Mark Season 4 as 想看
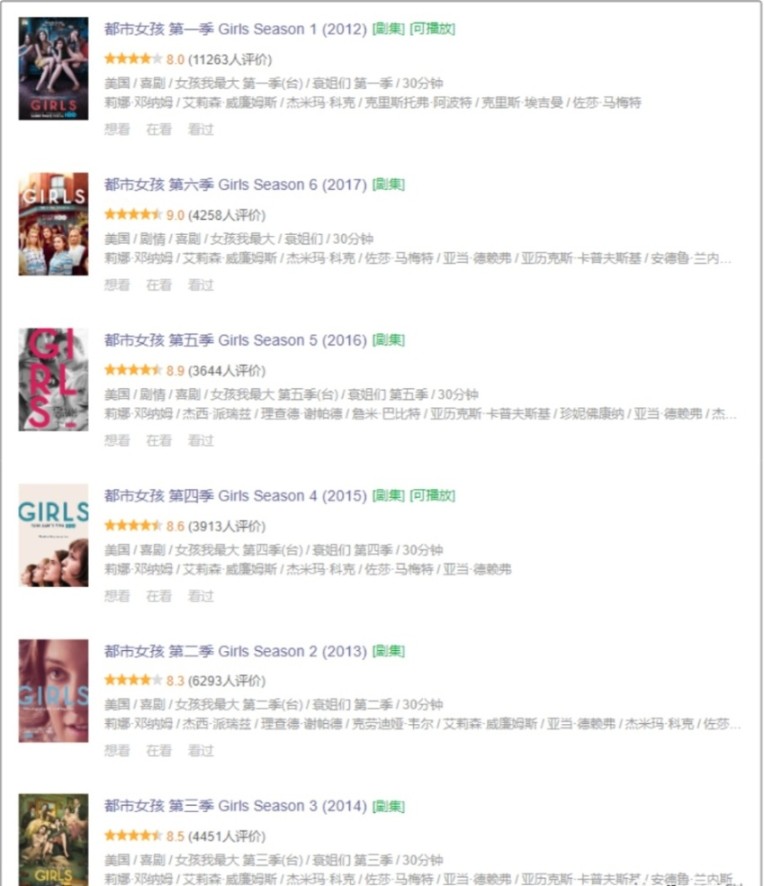Viewport: 764px width, 886px height. (117, 596)
